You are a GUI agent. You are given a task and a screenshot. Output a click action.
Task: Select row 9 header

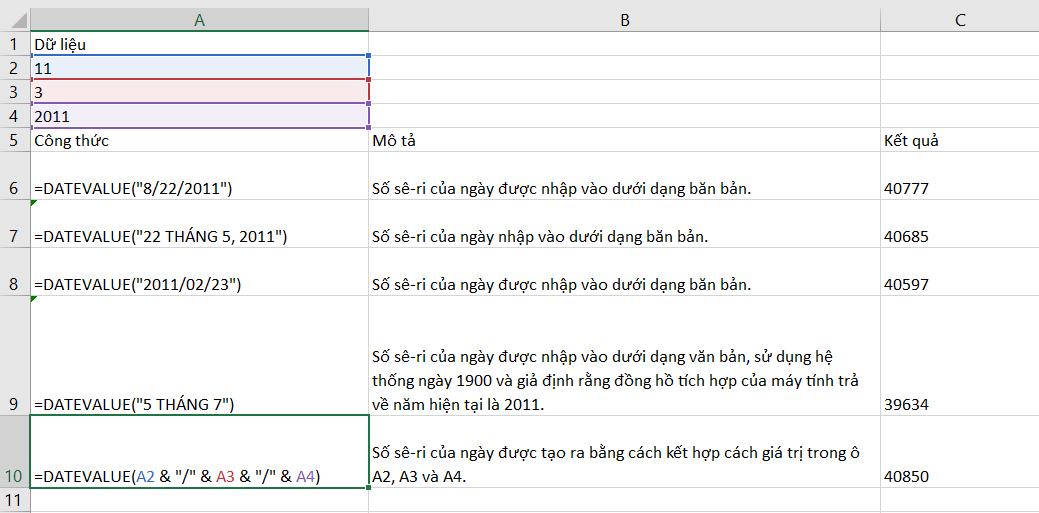point(15,355)
